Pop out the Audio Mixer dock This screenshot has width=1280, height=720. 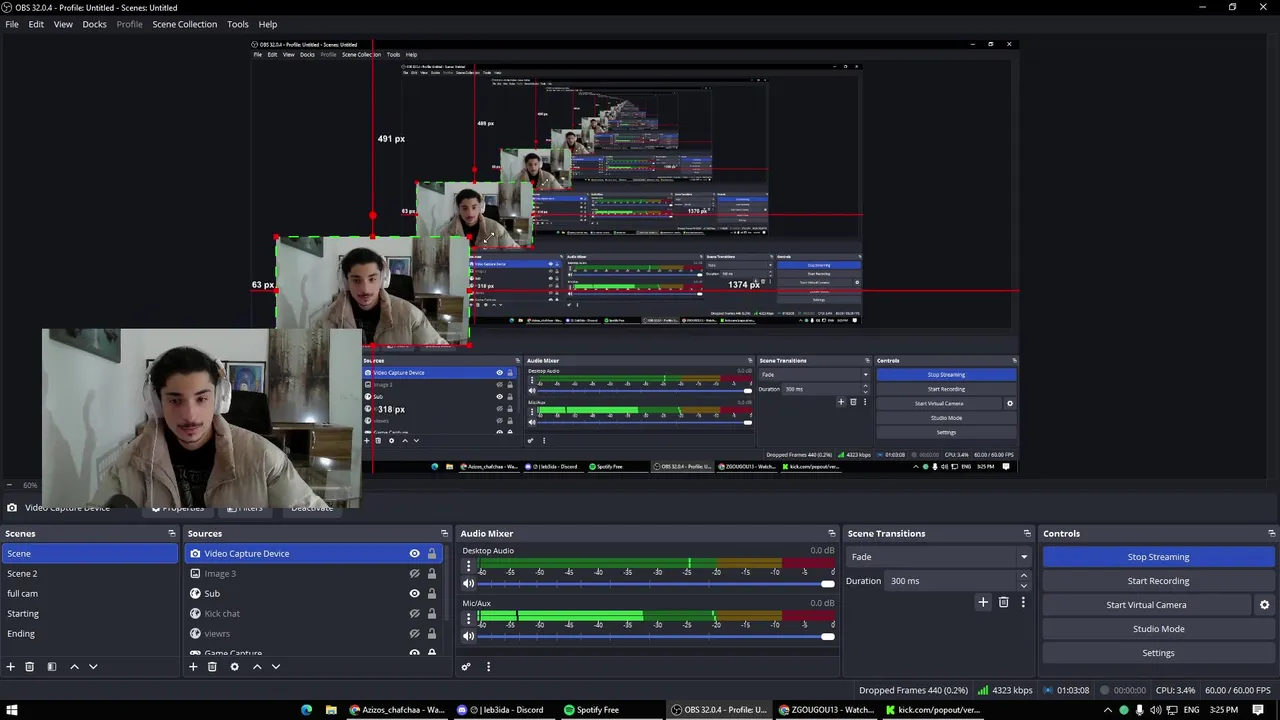pyautogui.click(x=831, y=534)
